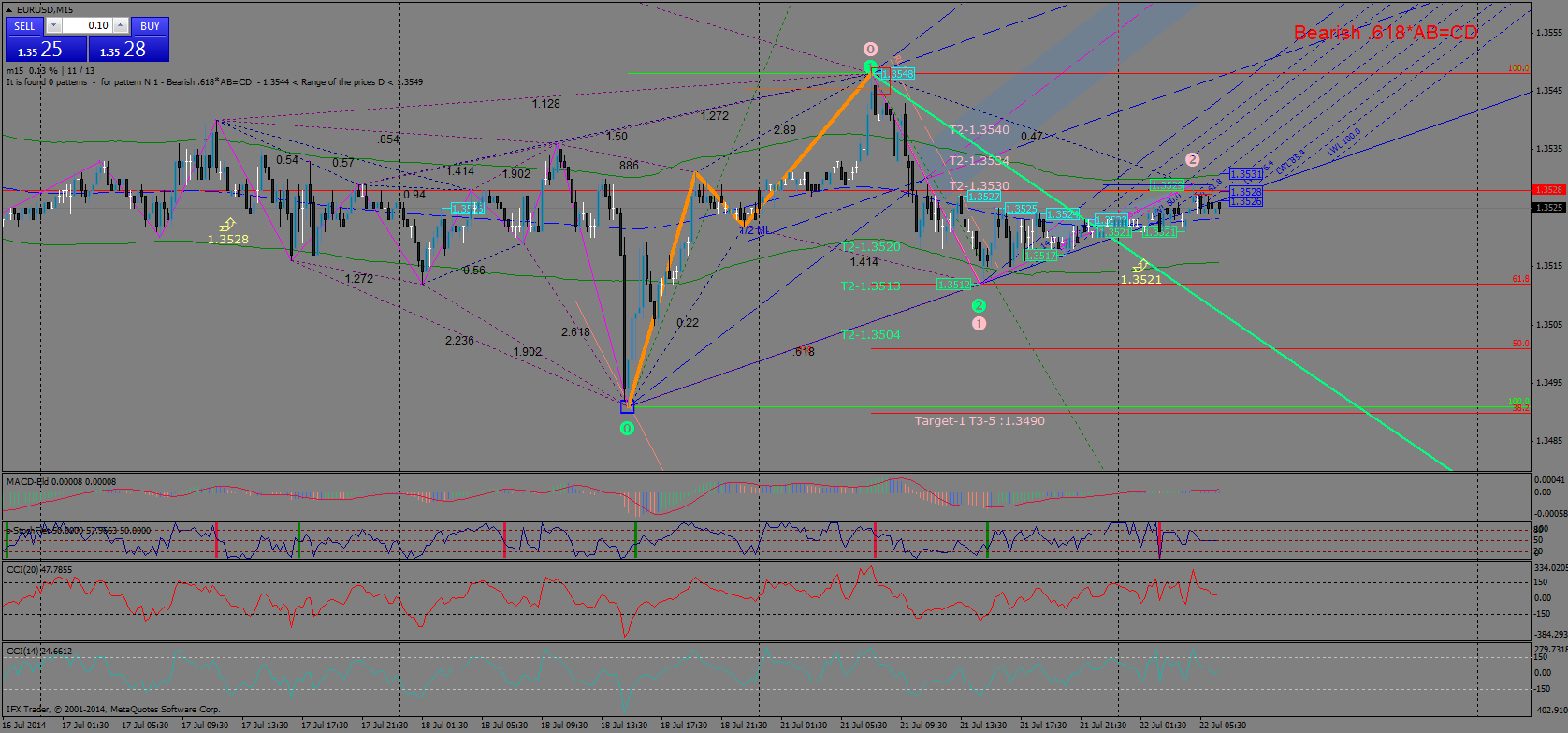This screenshot has width=1568, height=733.
Task: Click the blue 1.3531 price box
Action: [x=1245, y=174]
